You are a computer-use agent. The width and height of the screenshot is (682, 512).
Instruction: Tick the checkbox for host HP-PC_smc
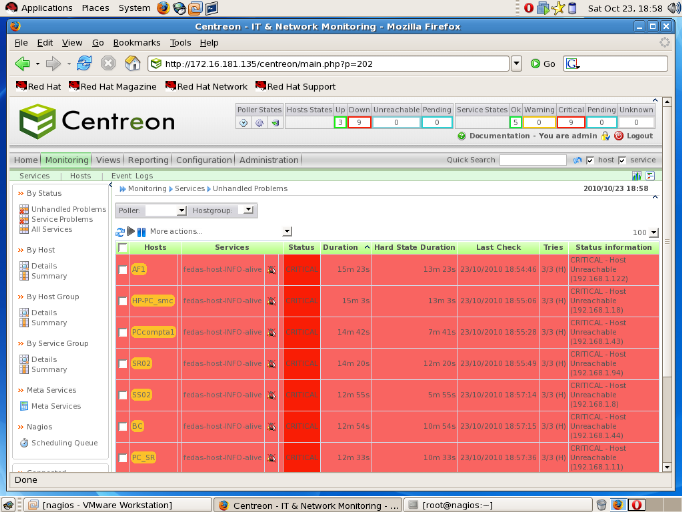pos(123,300)
